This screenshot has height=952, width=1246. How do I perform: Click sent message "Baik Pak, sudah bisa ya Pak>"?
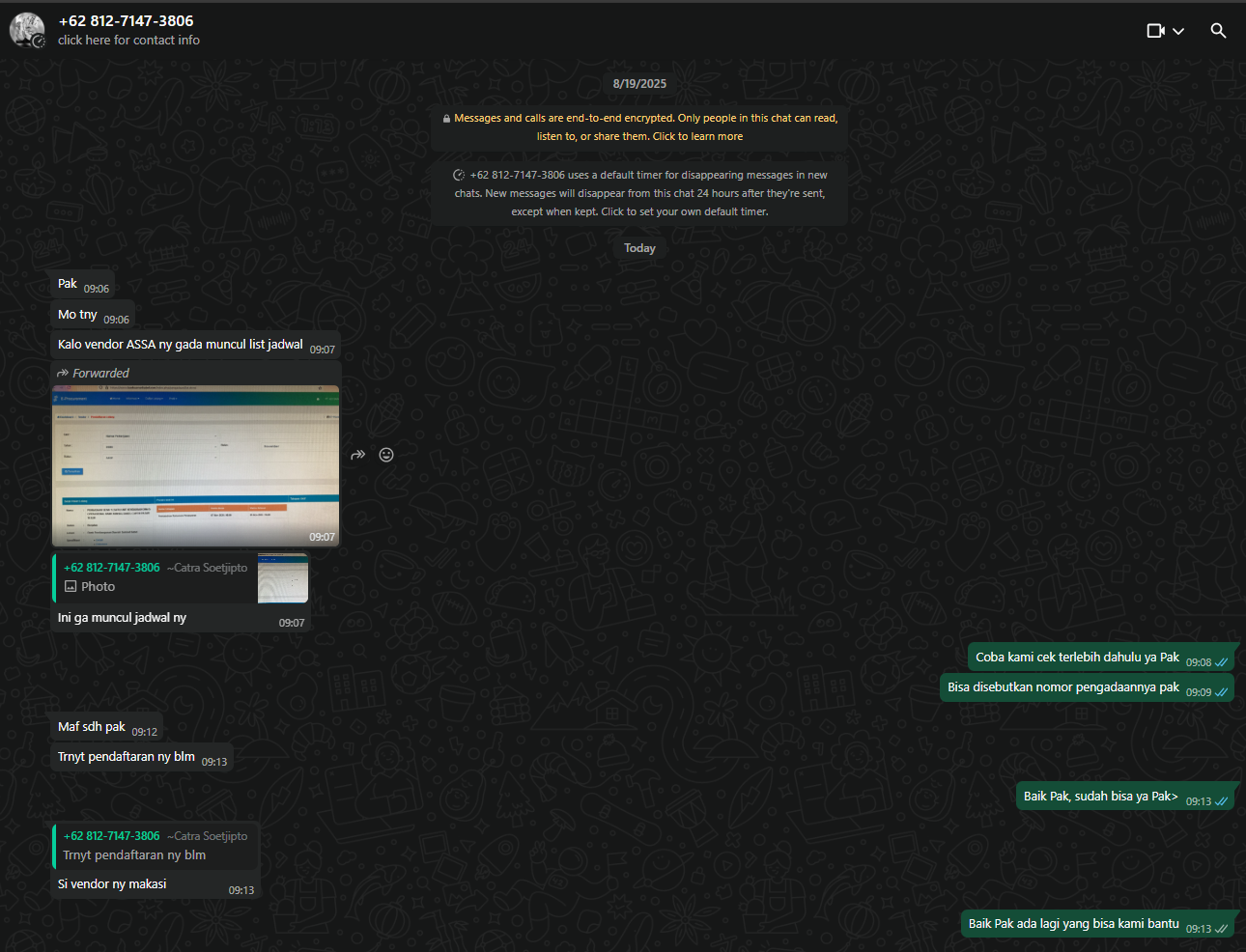pyautogui.click(x=1125, y=797)
